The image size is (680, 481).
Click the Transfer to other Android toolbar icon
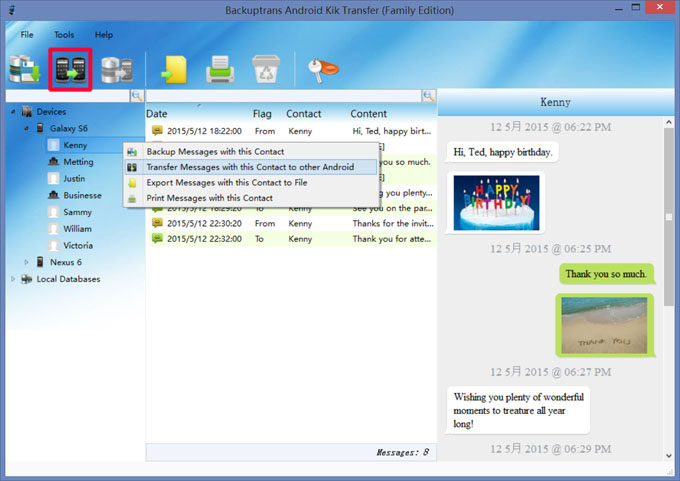coord(70,69)
